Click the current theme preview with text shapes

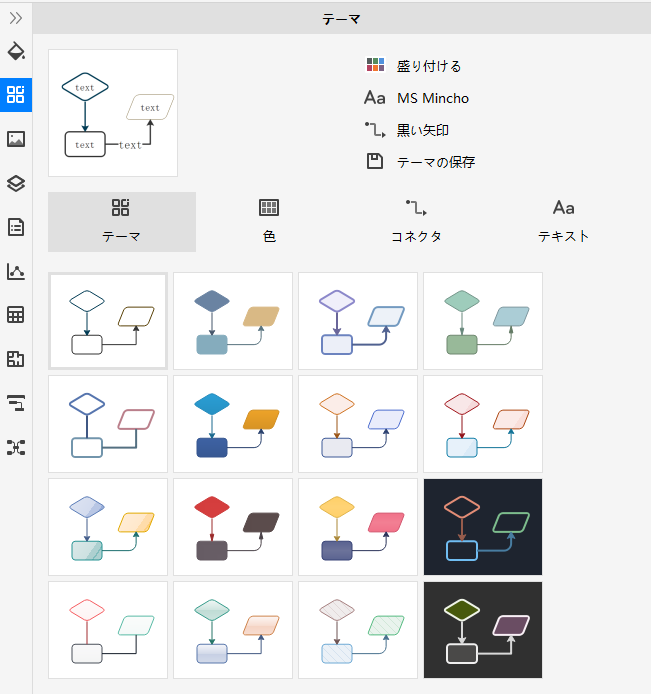(113, 113)
